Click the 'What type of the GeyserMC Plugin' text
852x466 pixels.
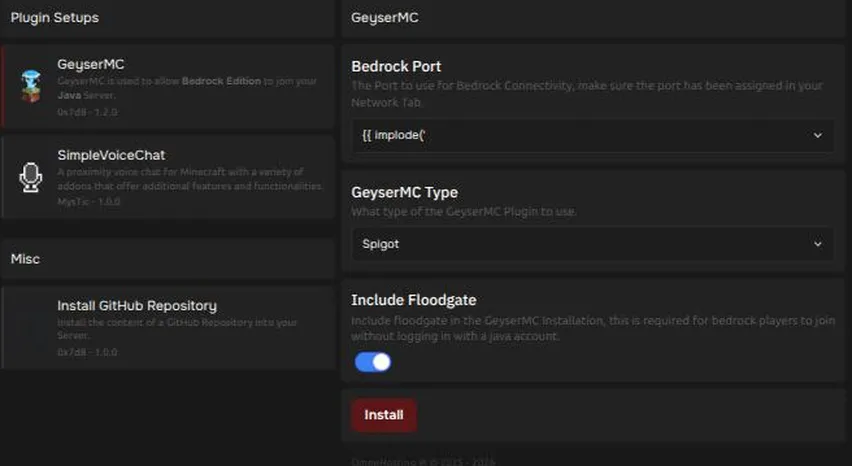tap(463, 211)
